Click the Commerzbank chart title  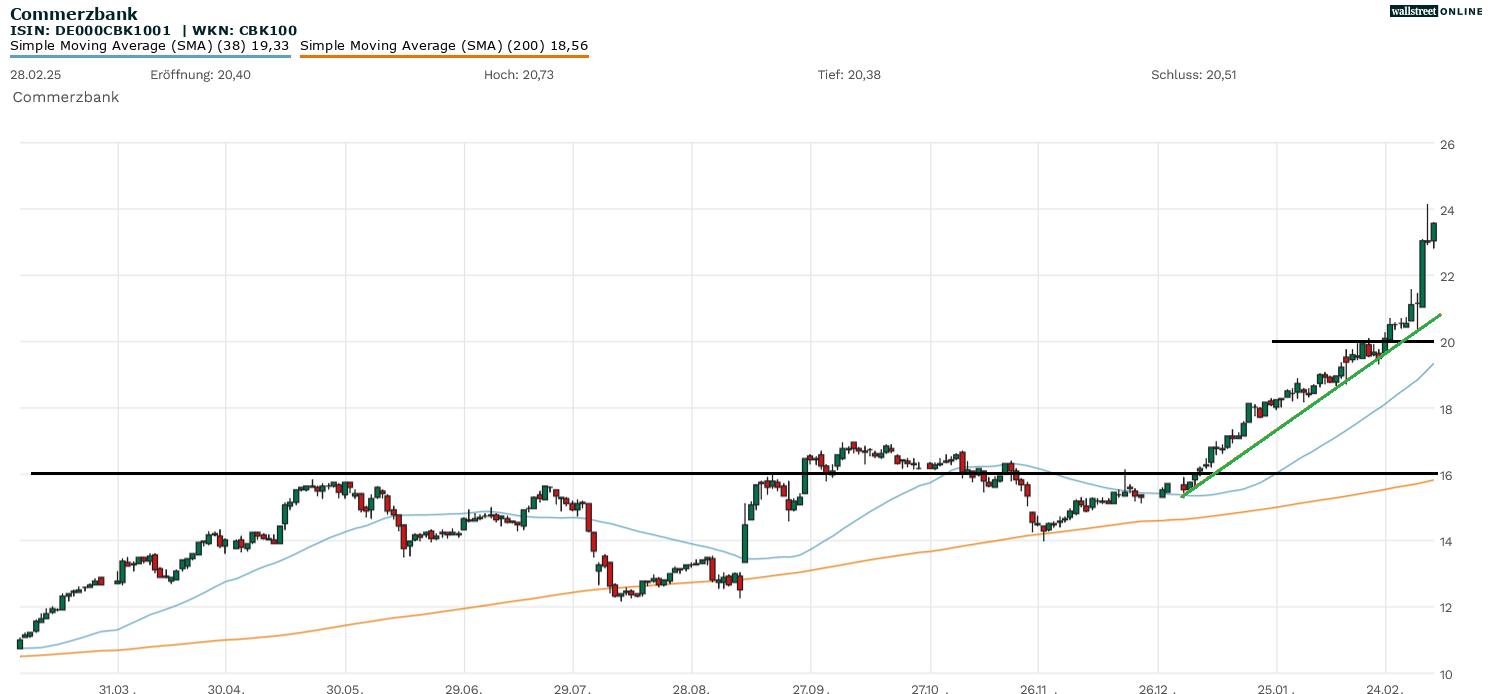point(74,14)
